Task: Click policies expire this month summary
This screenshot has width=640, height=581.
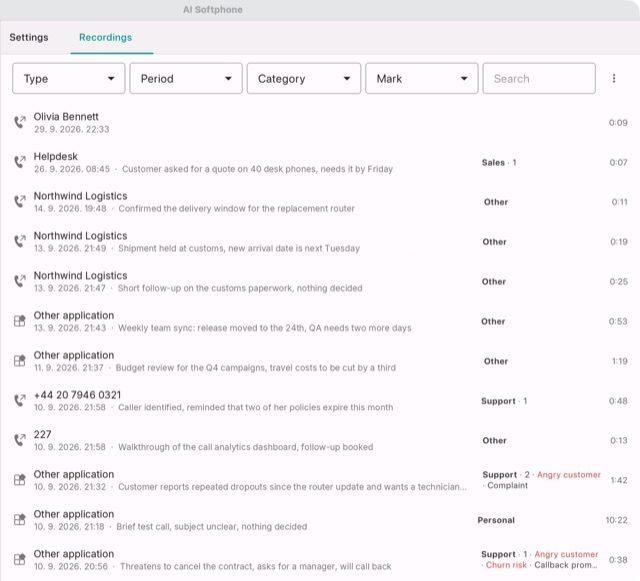Action: click(256, 407)
